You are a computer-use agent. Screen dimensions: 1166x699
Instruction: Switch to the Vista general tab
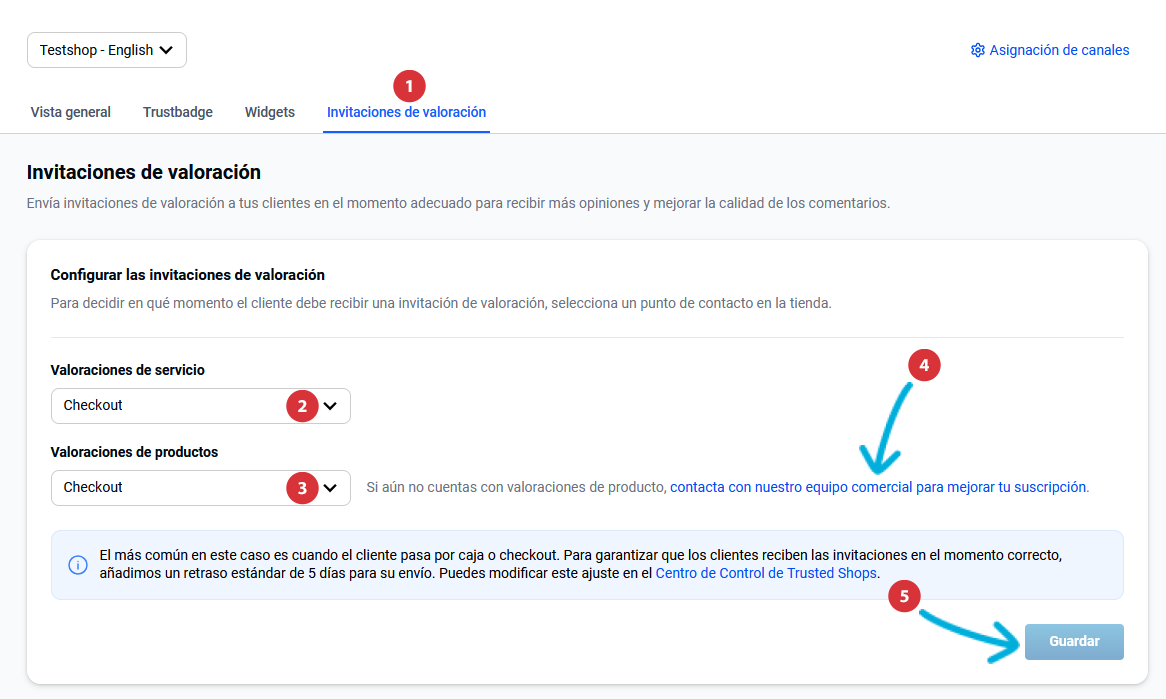(x=70, y=112)
